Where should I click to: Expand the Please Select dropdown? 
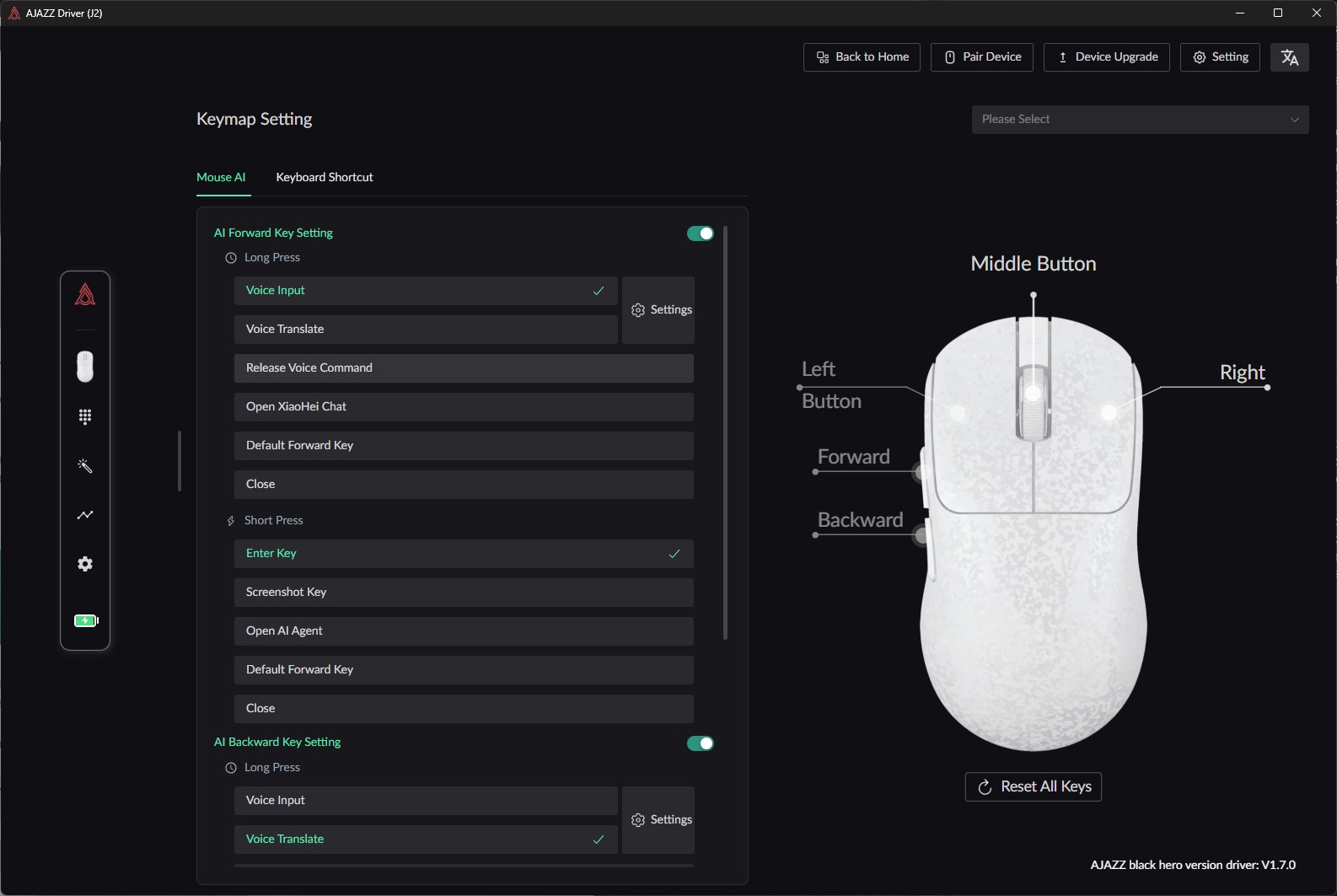(1141, 120)
